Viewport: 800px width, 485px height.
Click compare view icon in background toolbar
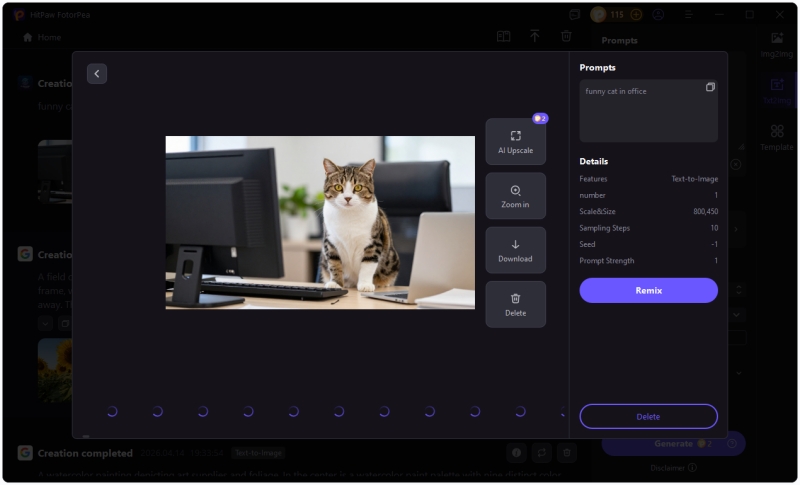[x=504, y=36]
